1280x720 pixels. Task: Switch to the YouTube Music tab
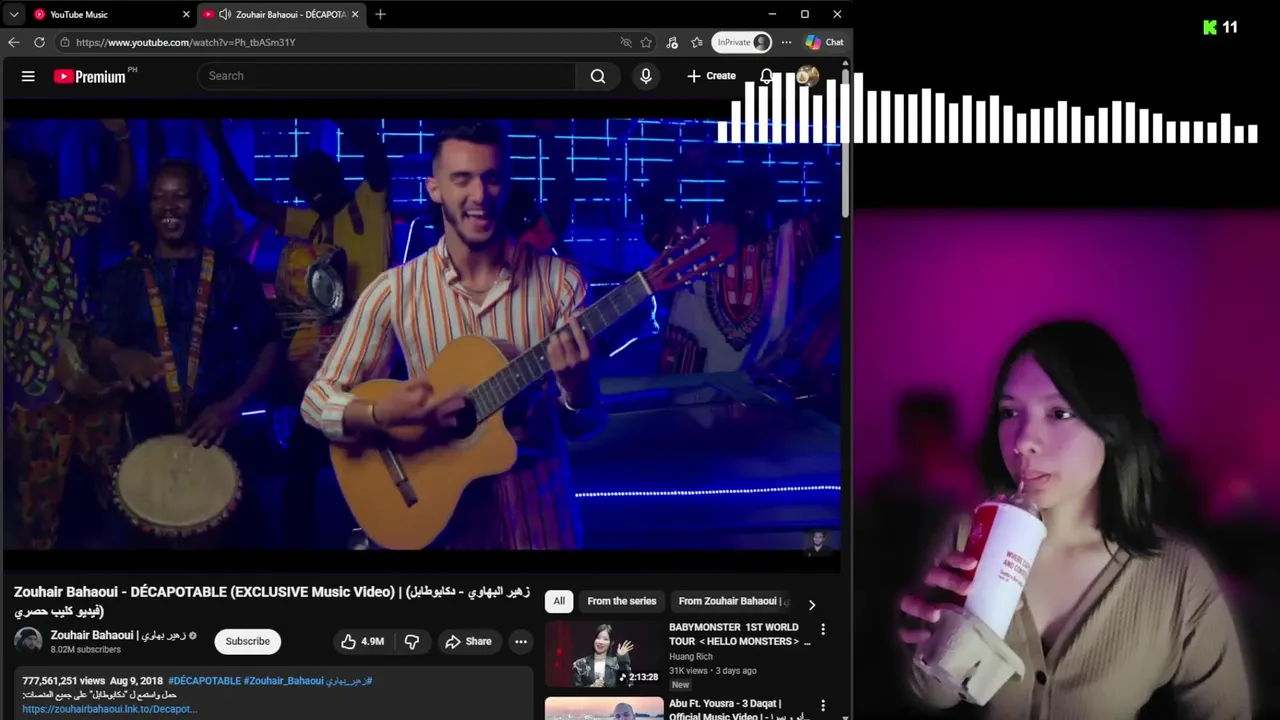point(110,14)
